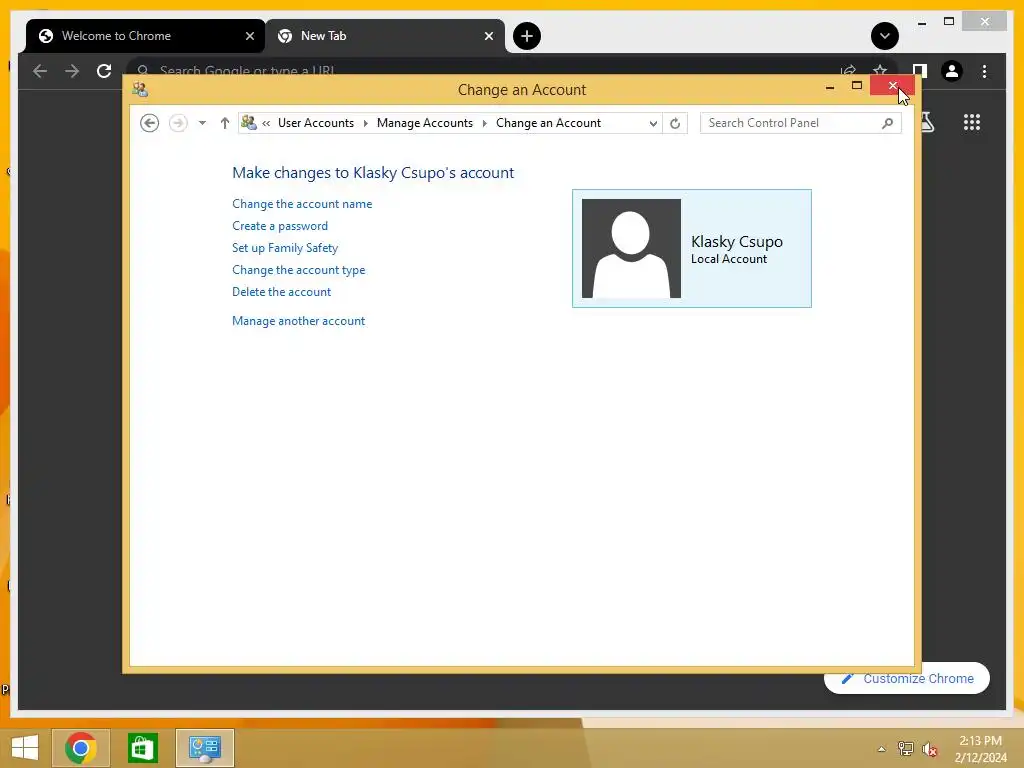This screenshot has height=768, width=1024.
Task: Toggle Chrome side panel icon
Action: 920,69
